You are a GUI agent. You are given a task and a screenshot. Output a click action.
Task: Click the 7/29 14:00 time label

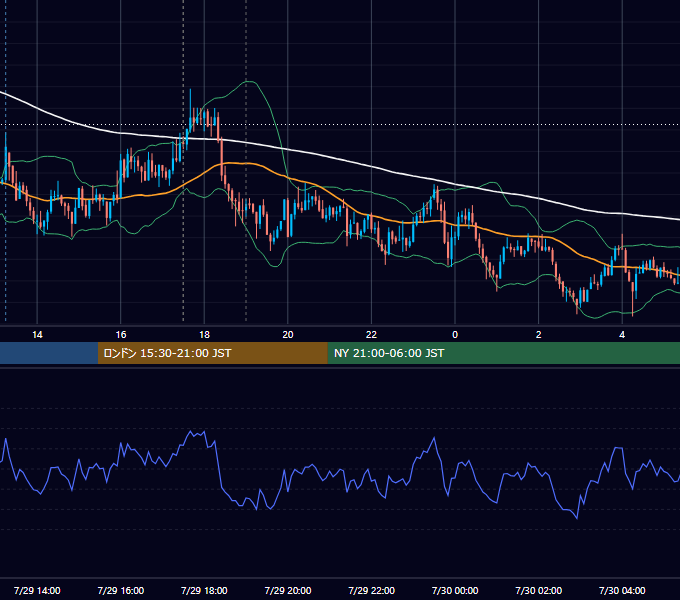click(x=37, y=590)
